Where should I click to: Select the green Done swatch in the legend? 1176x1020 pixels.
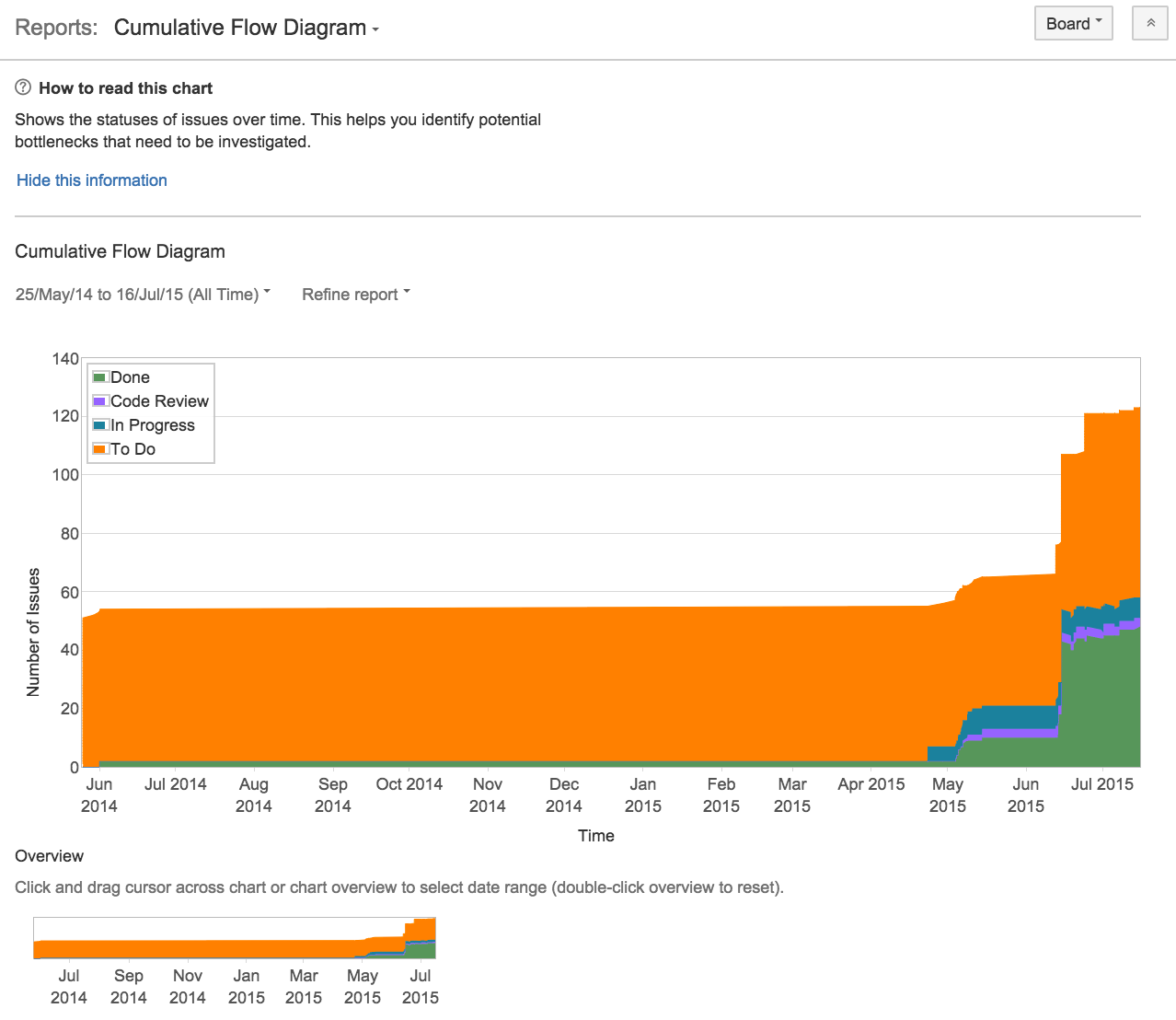pyautogui.click(x=99, y=377)
